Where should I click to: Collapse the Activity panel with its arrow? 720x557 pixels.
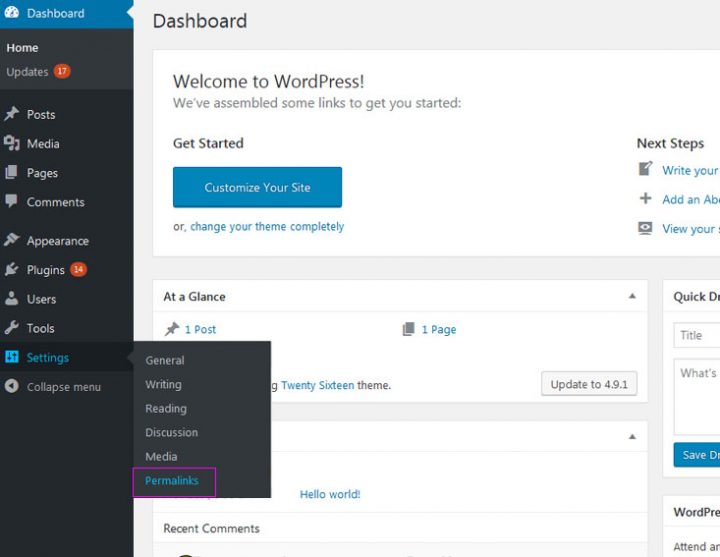tap(632, 437)
